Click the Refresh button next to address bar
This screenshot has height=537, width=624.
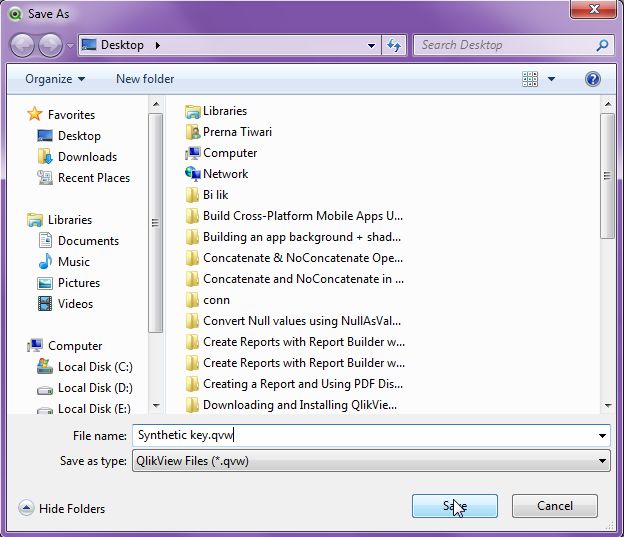[x=394, y=45]
